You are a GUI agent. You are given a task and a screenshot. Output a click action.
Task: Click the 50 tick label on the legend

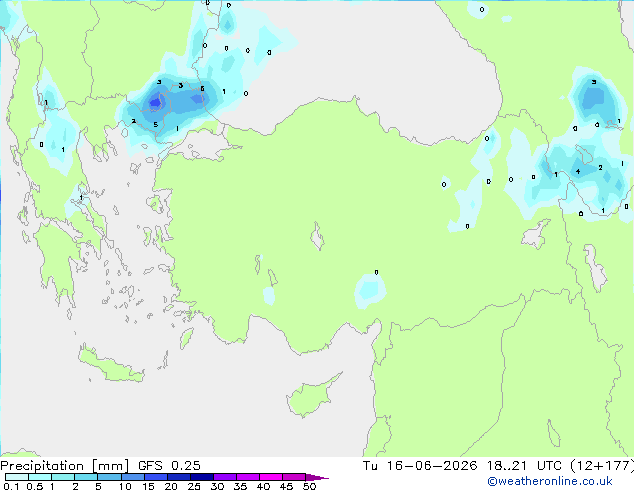point(309,486)
